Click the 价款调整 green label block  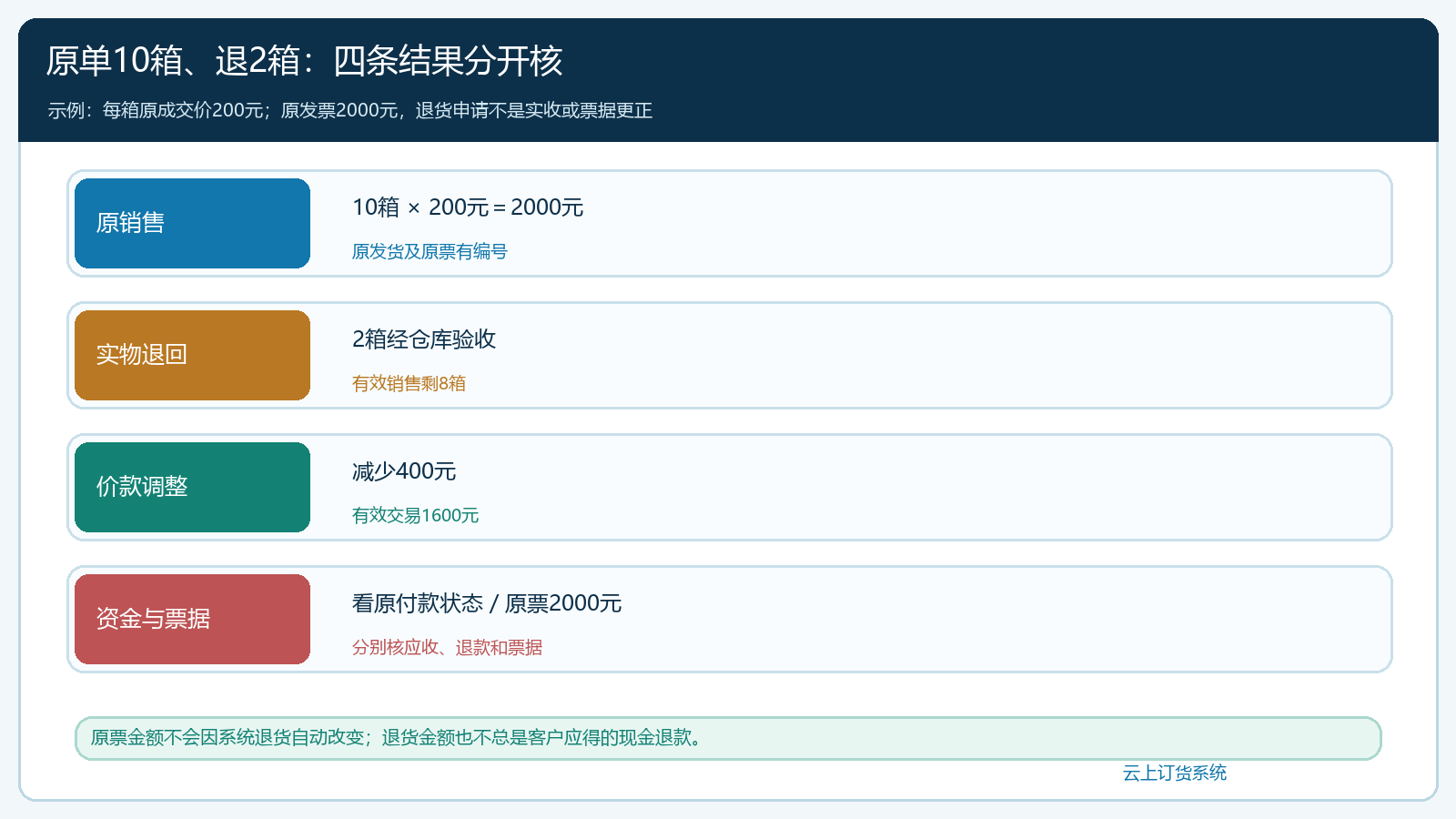(x=192, y=487)
